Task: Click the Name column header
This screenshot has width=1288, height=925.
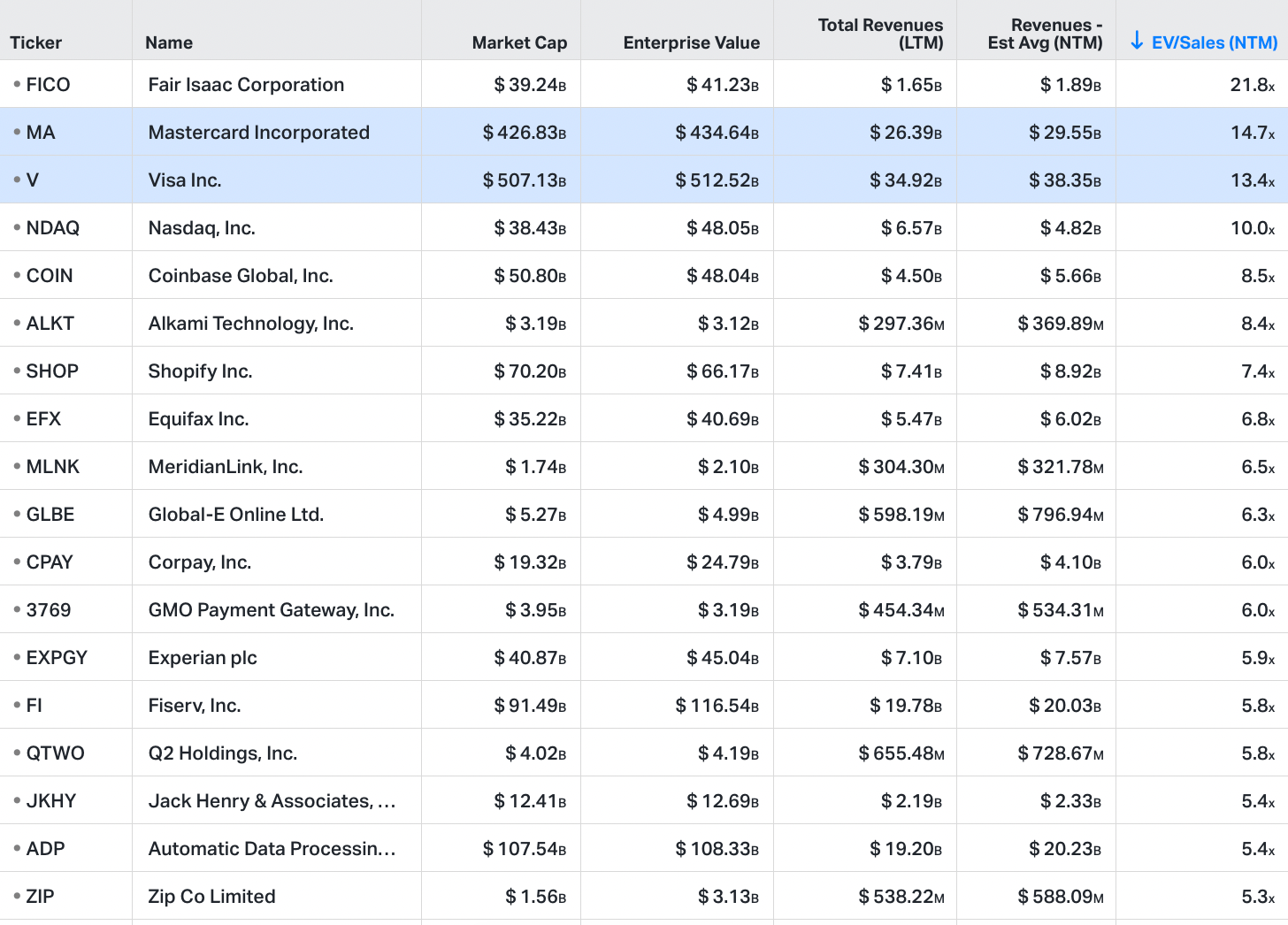Action: pyautogui.click(x=169, y=42)
